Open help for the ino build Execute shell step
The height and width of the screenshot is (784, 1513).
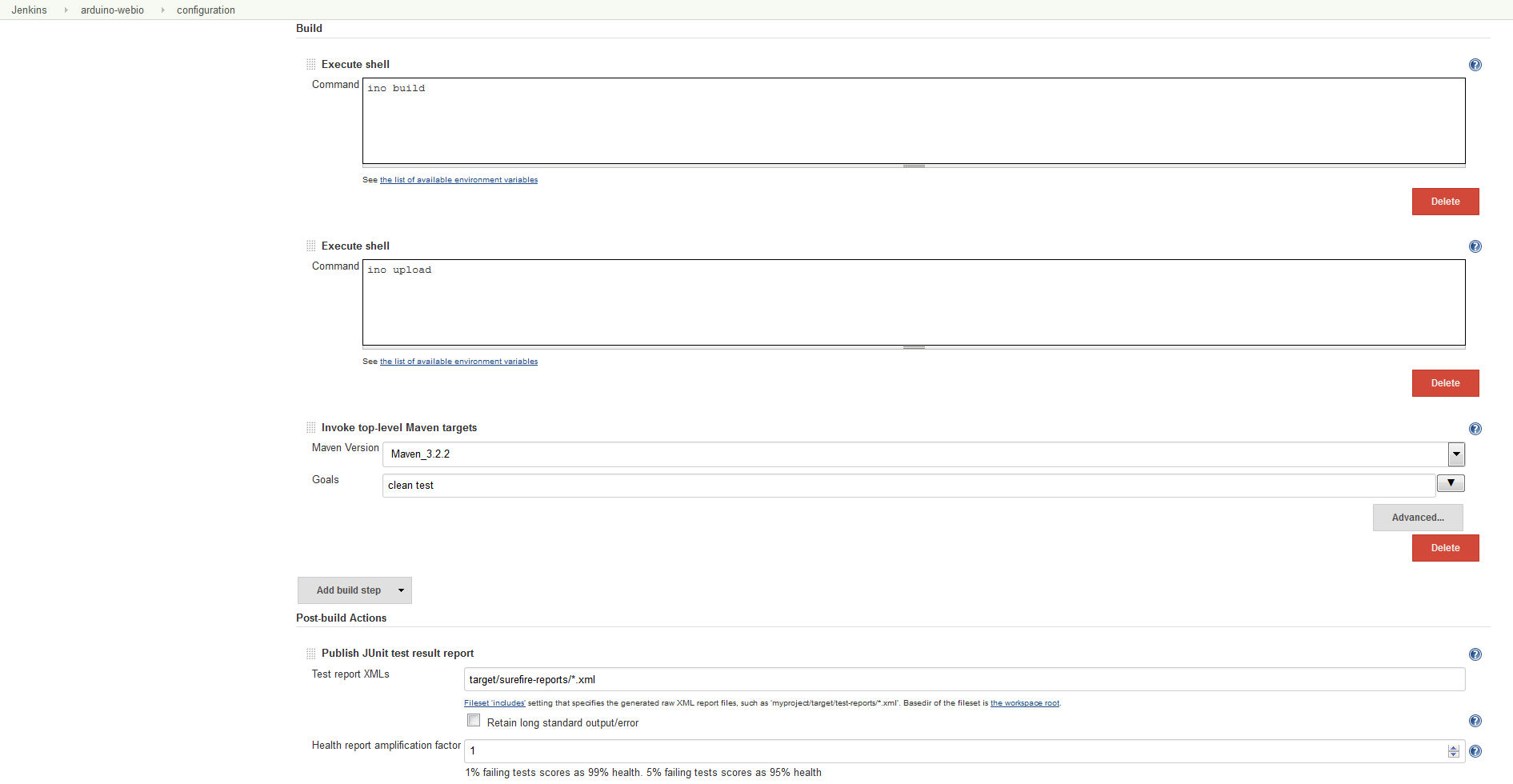[1475, 65]
